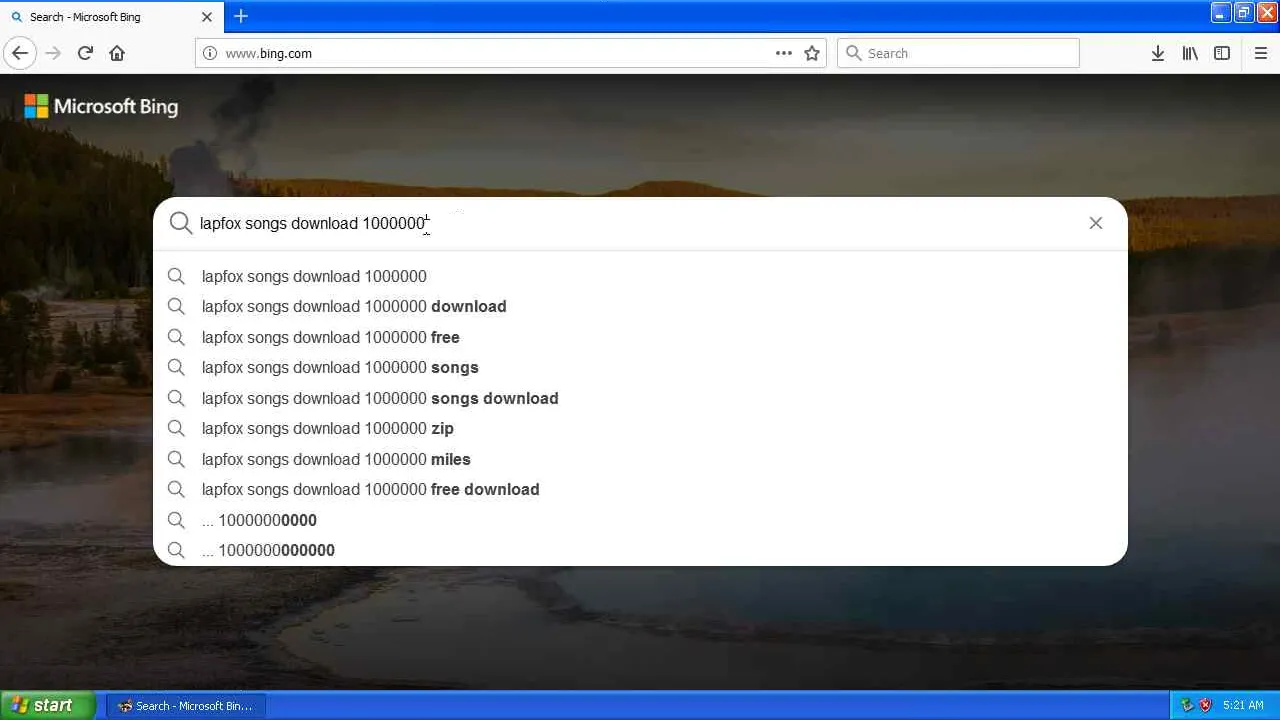Viewport: 1280px width, 720px height.
Task: Click into the Bing search text field
Action: coord(636,223)
